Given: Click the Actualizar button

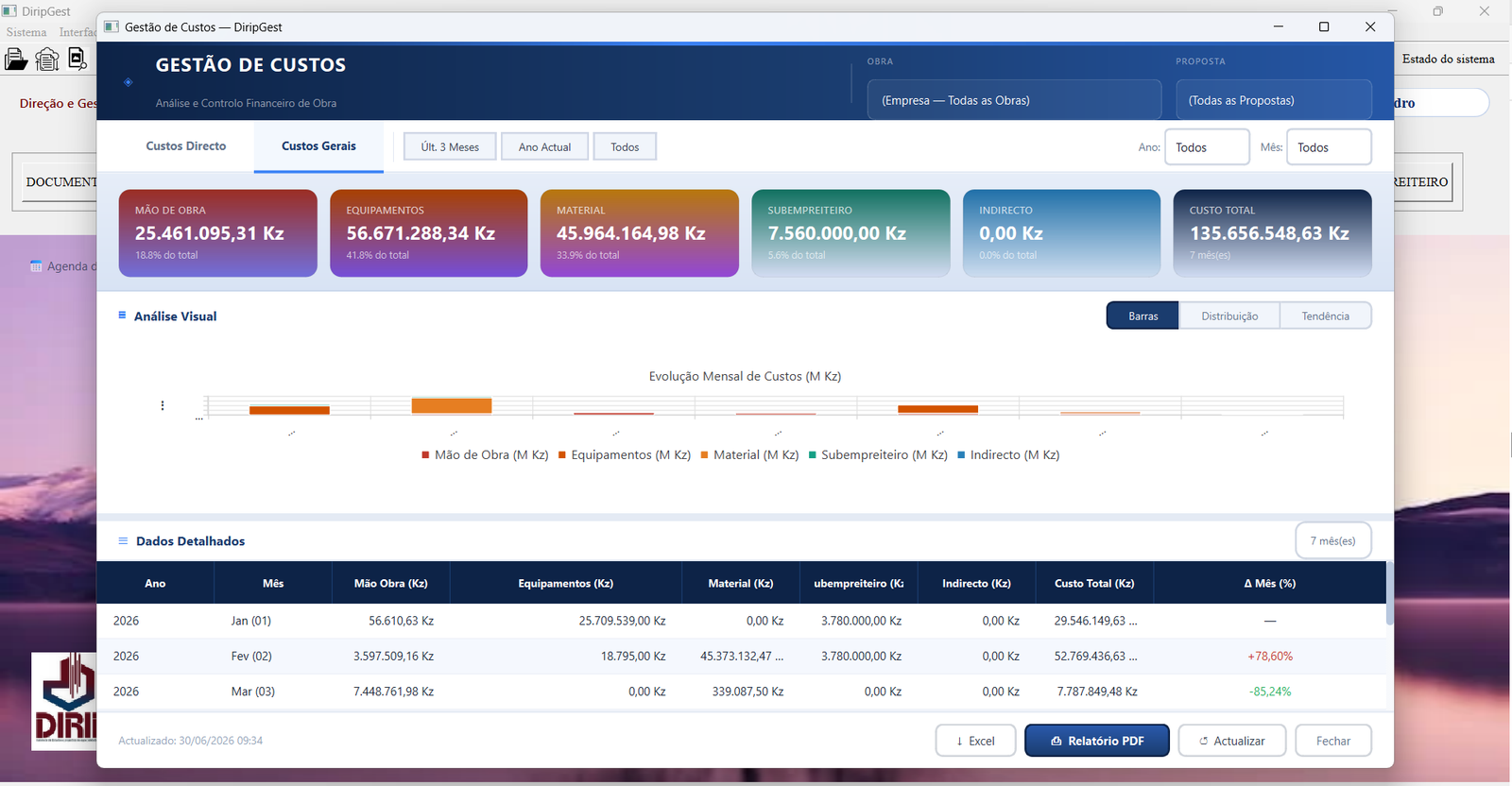Looking at the screenshot, I should 1232,741.
